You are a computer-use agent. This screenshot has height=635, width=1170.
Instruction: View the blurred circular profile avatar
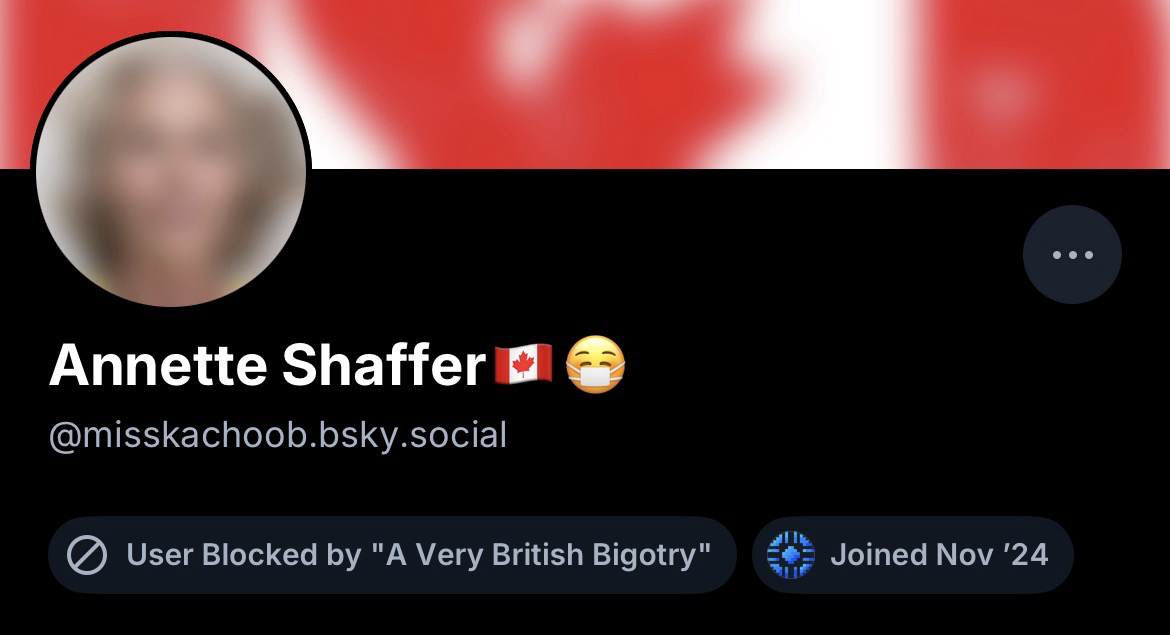tap(171, 171)
